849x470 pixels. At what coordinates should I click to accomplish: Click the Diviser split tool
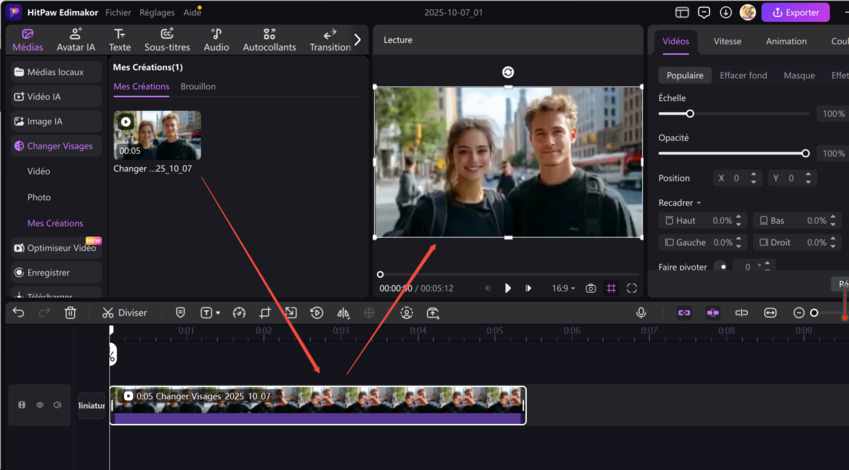click(x=124, y=313)
